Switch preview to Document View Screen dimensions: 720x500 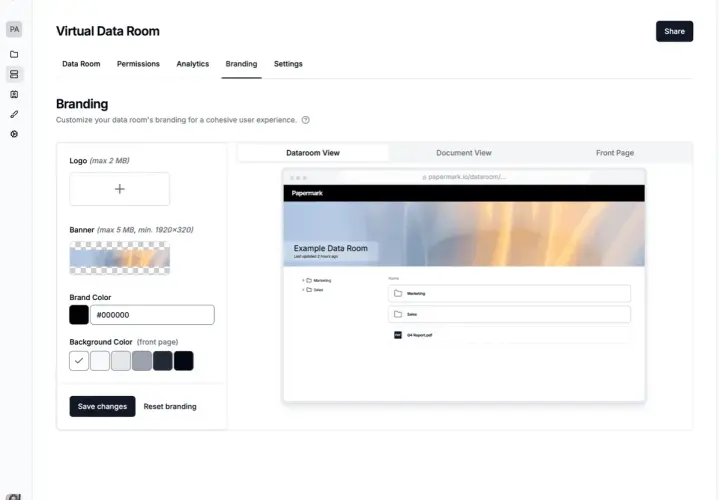coord(464,153)
